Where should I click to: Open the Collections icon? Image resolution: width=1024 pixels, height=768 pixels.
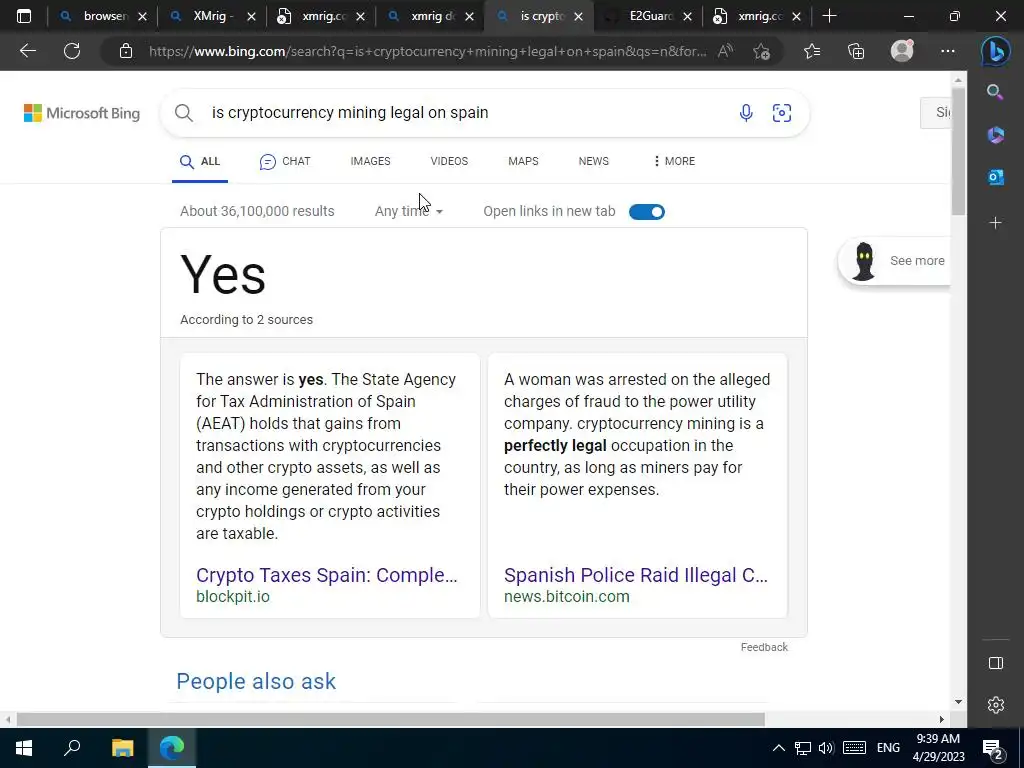click(856, 51)
